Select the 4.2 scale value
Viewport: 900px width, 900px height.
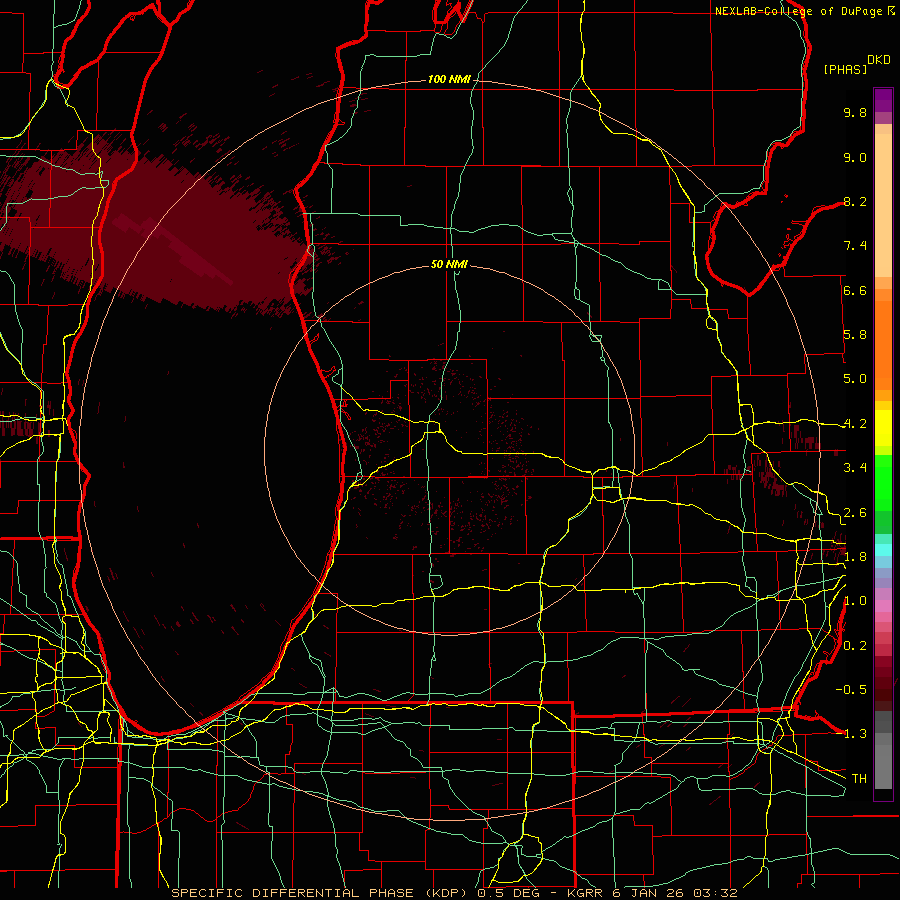pos(855,424)
